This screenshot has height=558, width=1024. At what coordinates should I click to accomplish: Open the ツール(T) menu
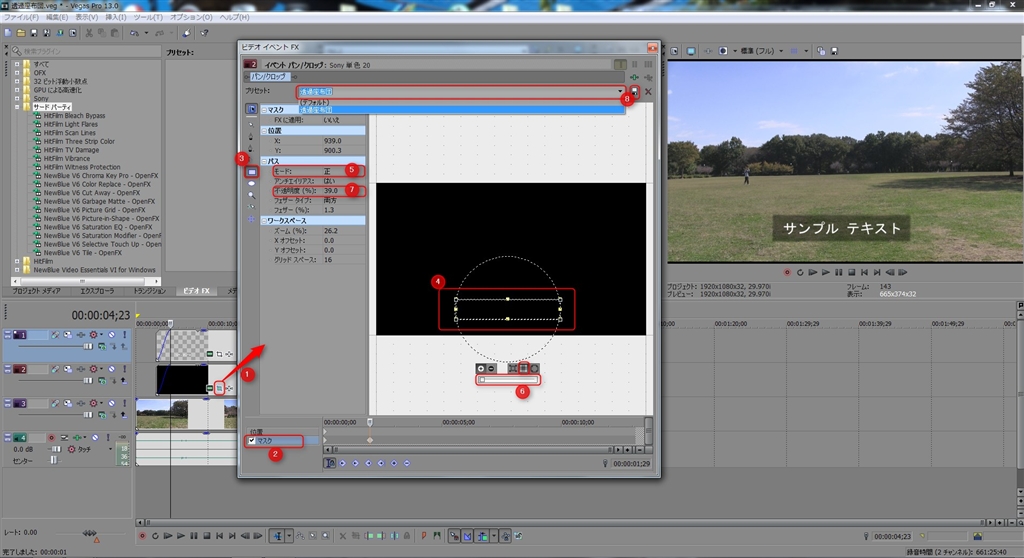[x=148, y=17]
